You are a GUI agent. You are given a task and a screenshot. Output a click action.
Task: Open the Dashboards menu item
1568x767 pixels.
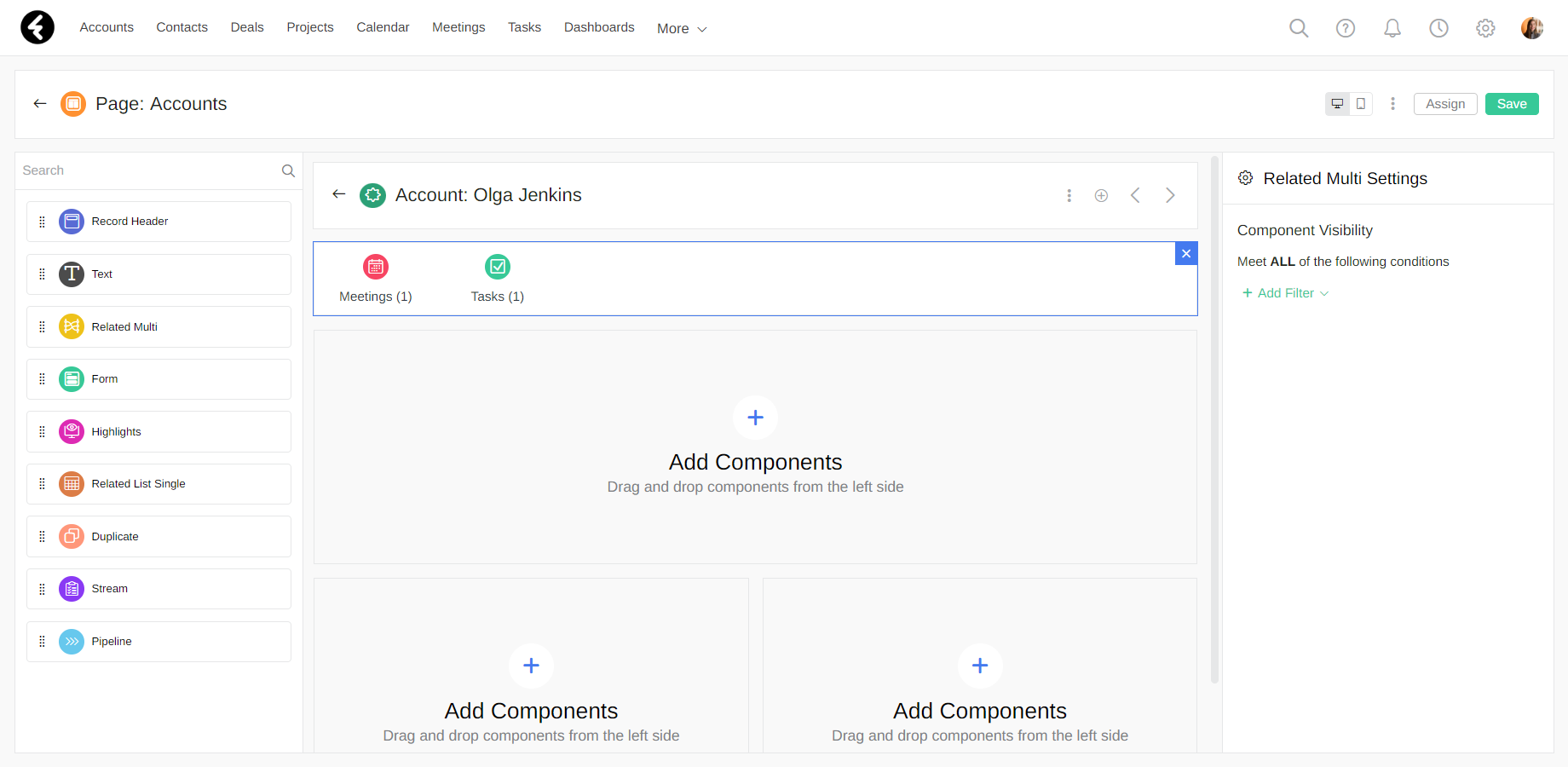pos(599,27)
